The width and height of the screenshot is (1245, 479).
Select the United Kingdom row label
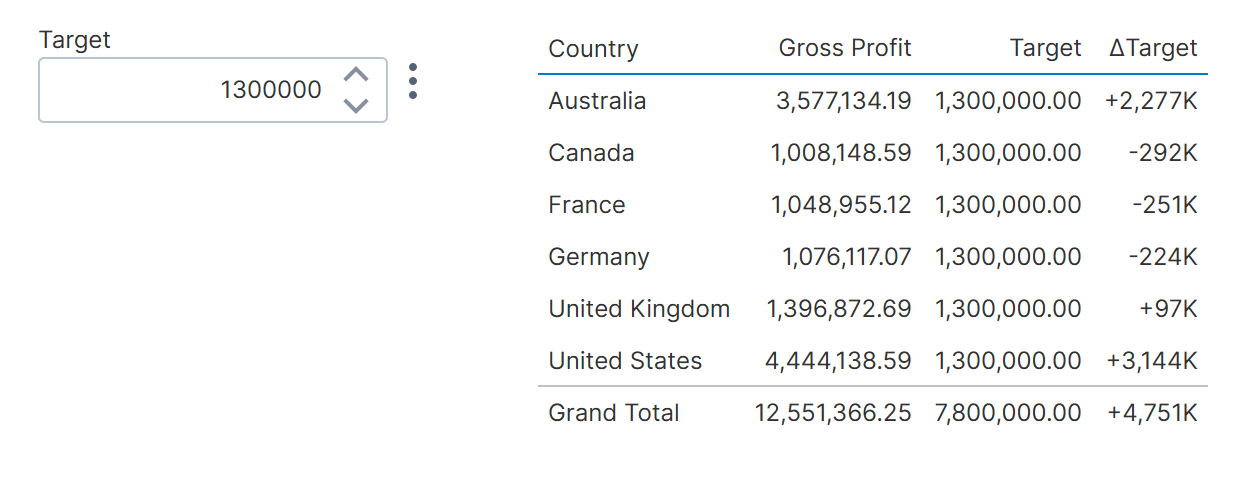[639, 309]
